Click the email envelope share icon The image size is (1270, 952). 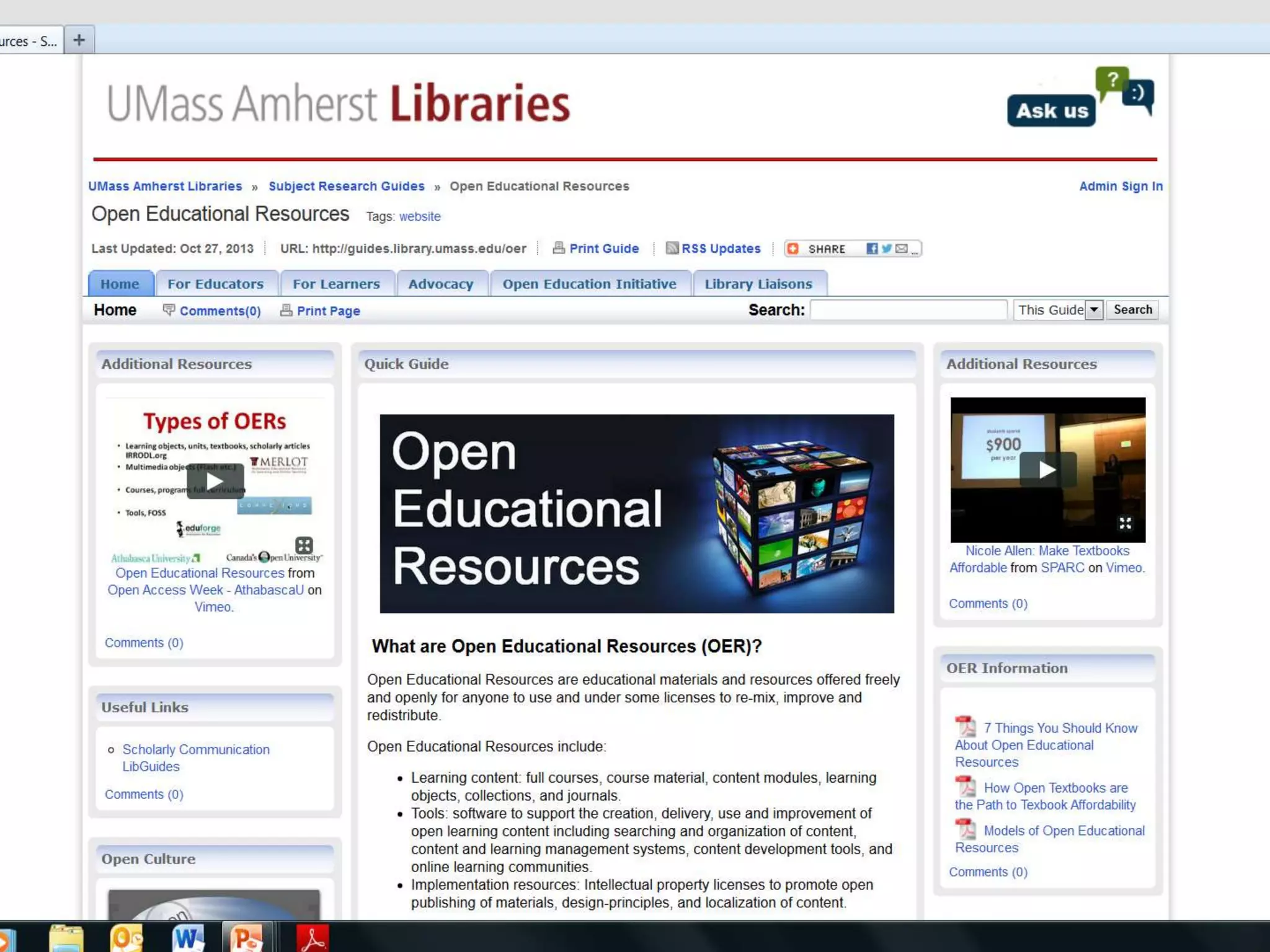click(901, 249)
